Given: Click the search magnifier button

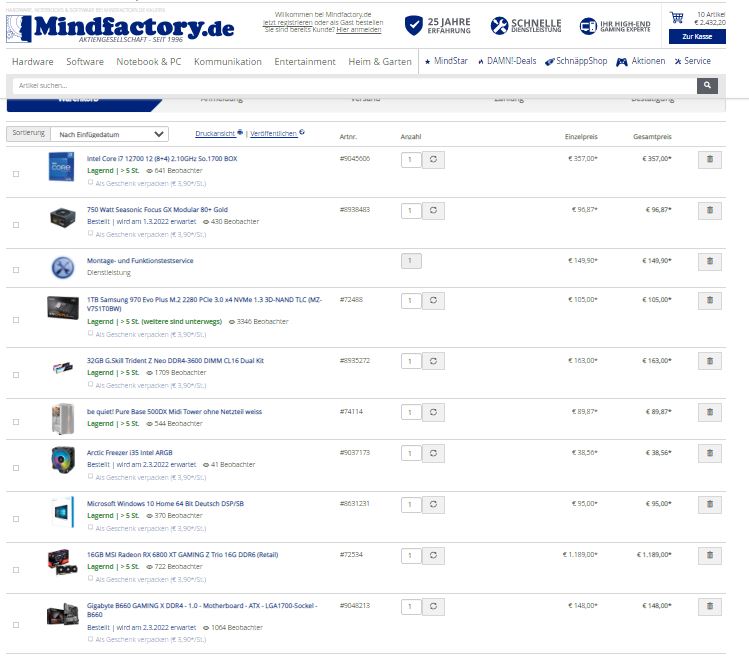Looking at the screenshot, I should tap(707, 86).
